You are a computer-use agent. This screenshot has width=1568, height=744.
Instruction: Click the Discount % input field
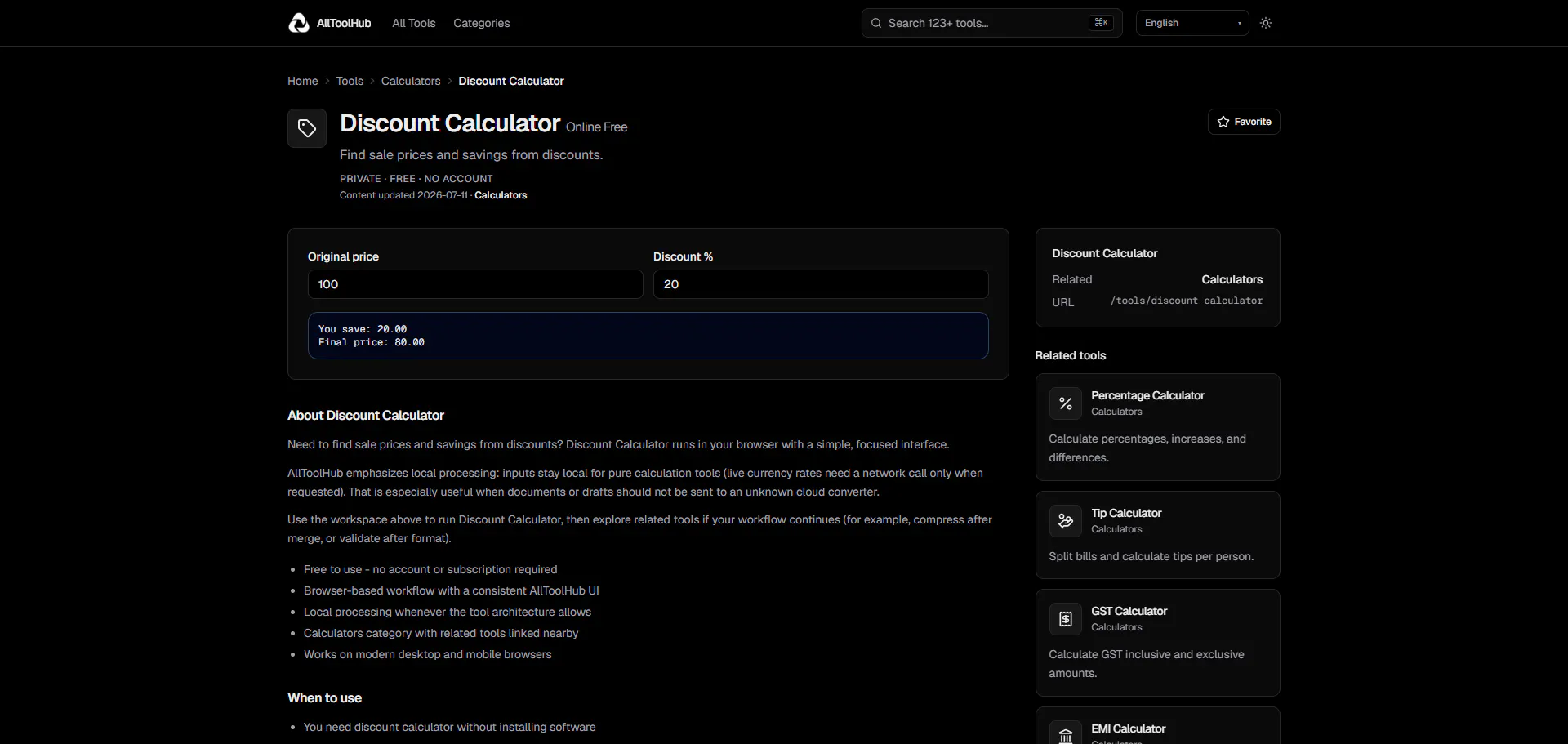tap(821, 284)
